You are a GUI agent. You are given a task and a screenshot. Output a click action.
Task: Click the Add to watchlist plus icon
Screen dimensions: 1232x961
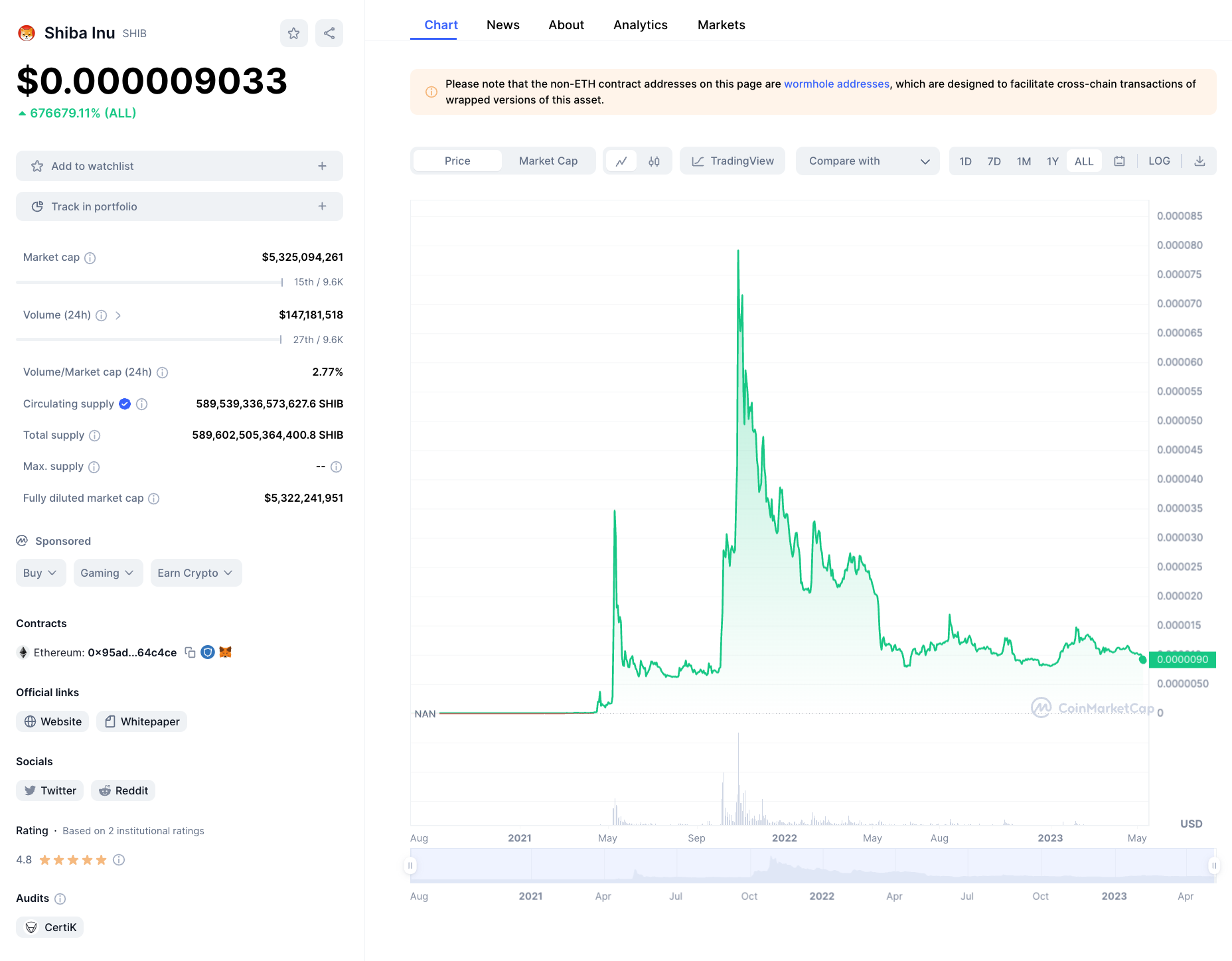point(322,167)
